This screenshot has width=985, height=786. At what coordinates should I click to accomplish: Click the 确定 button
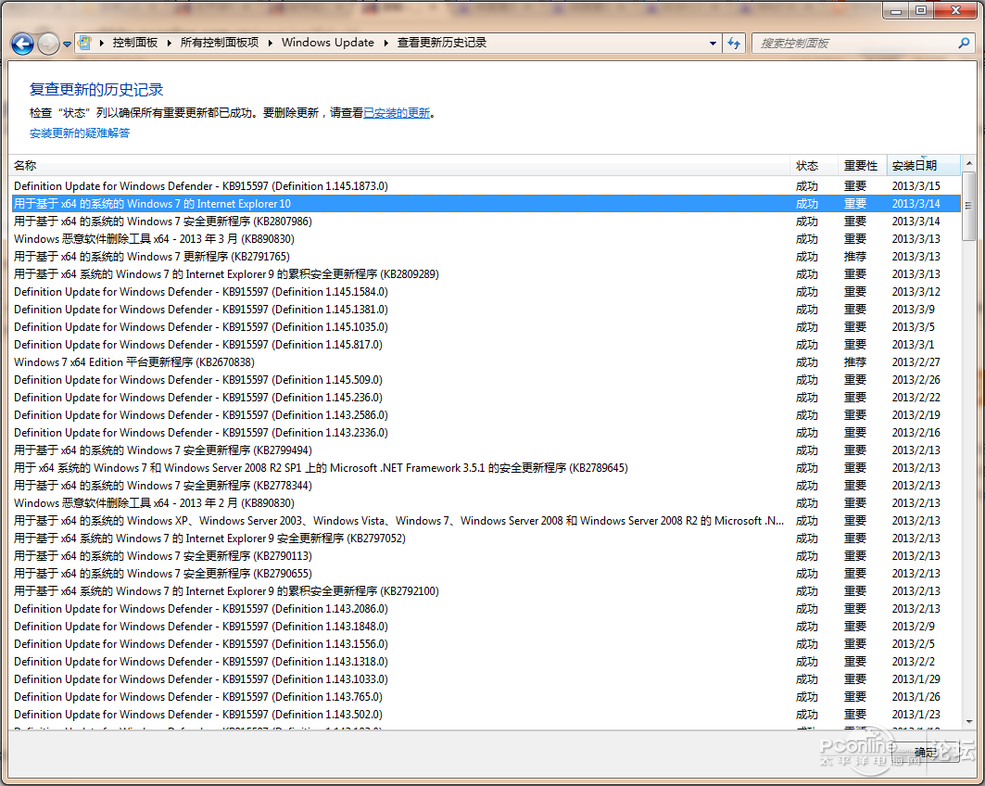click(x=925, y=752)
